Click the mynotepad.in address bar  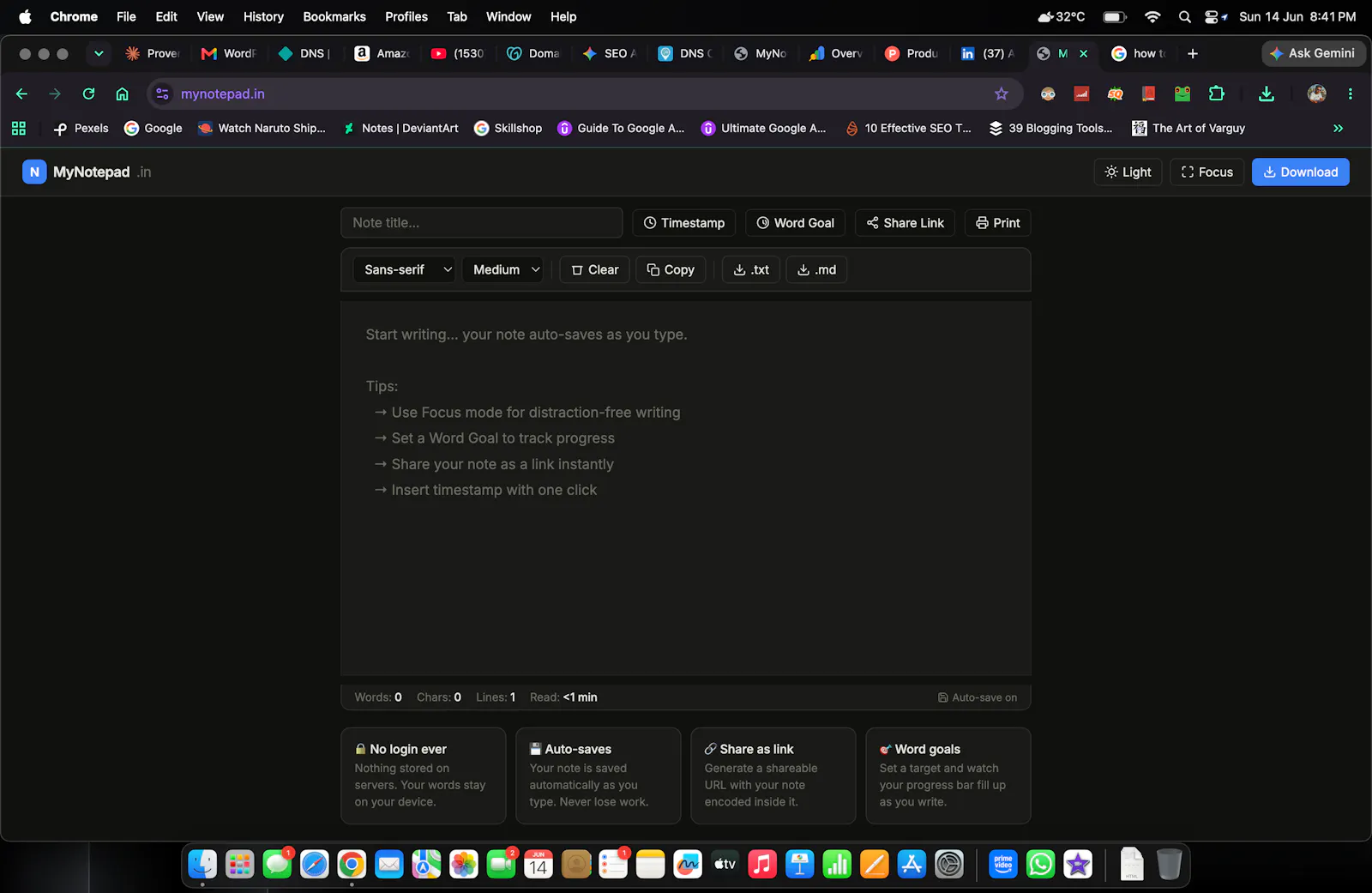(583, 94)
